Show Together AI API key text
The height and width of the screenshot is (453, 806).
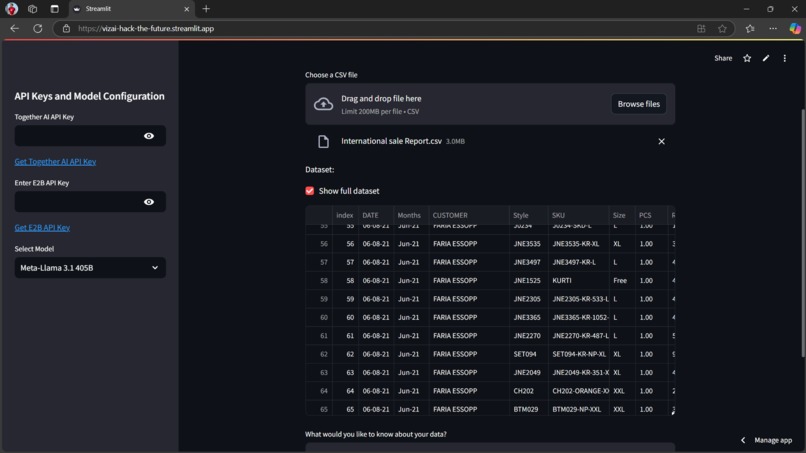pos(149,136)
